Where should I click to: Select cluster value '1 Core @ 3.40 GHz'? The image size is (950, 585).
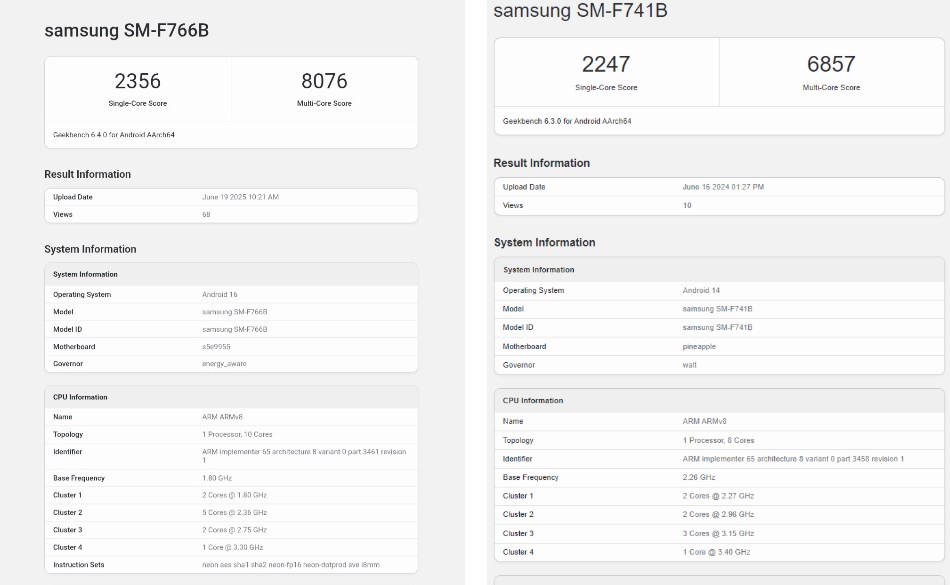tap(717, 552)
